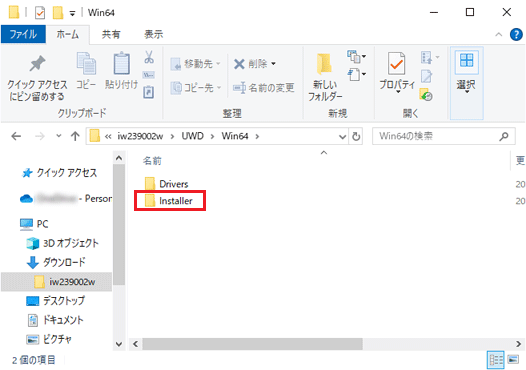
Task: Switch to Large icons view layout
Action: click(x=513, y=360)
